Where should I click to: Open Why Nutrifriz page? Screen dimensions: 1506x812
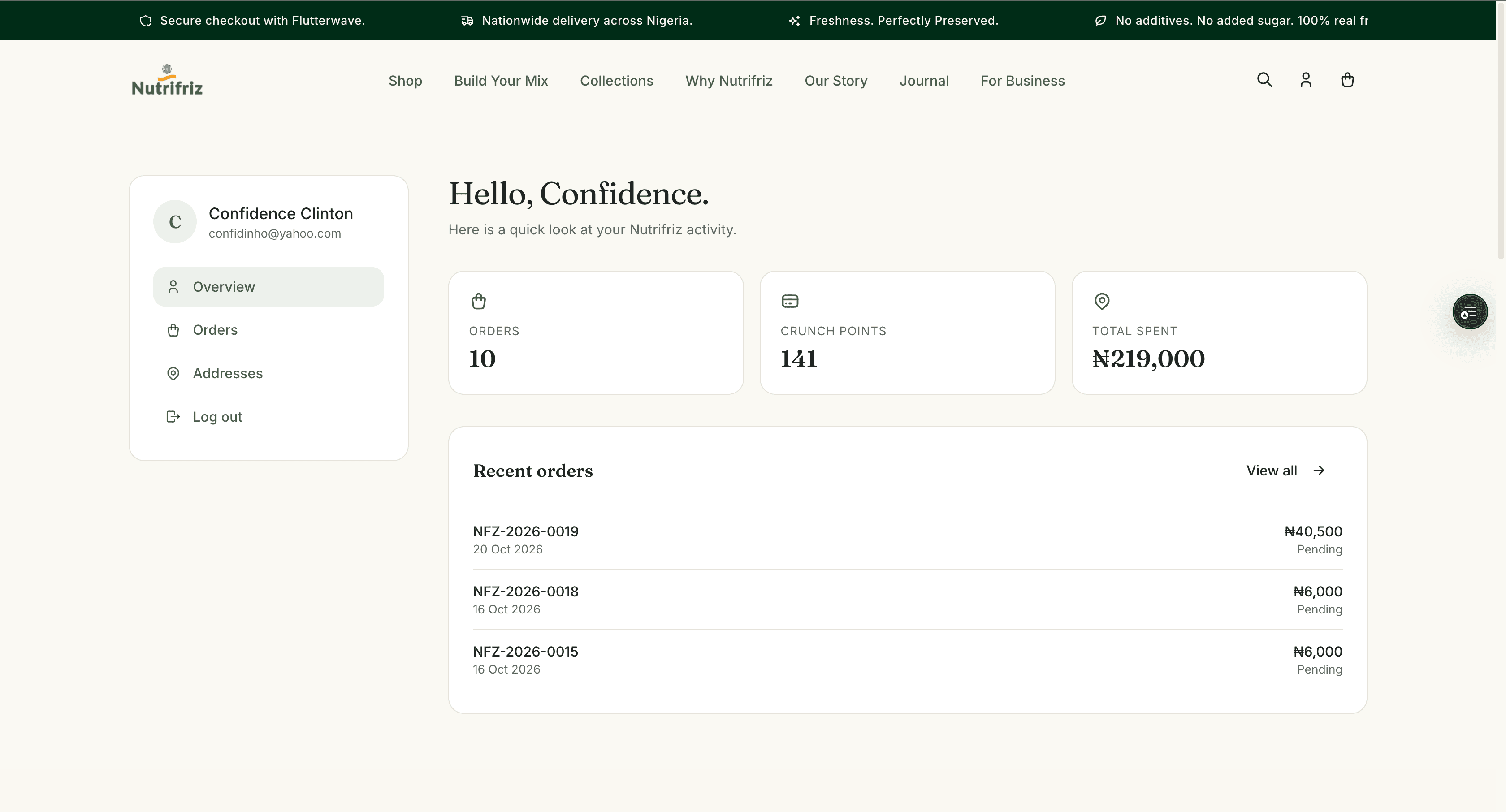pos(728,81)
